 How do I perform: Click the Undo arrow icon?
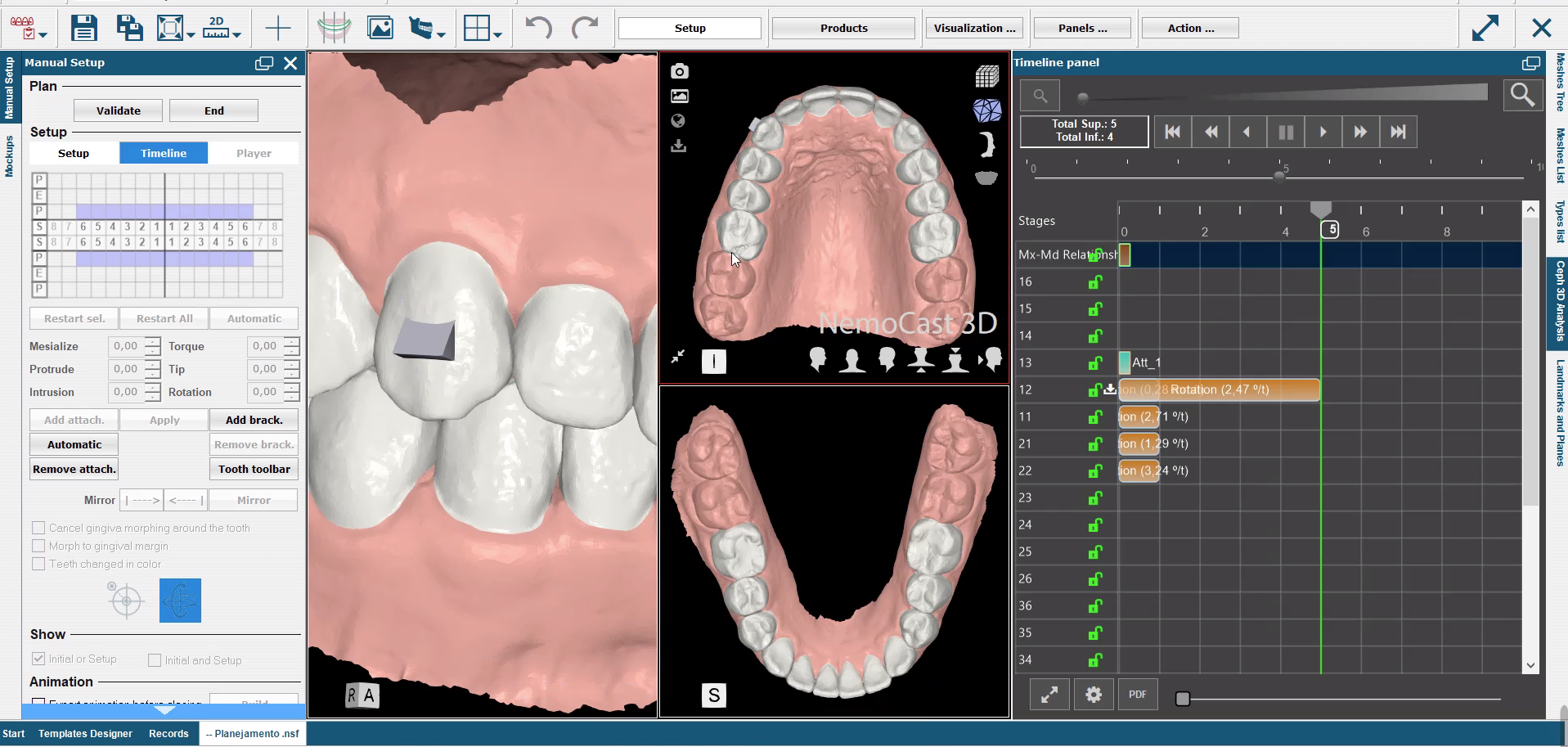tap(538, 28)
